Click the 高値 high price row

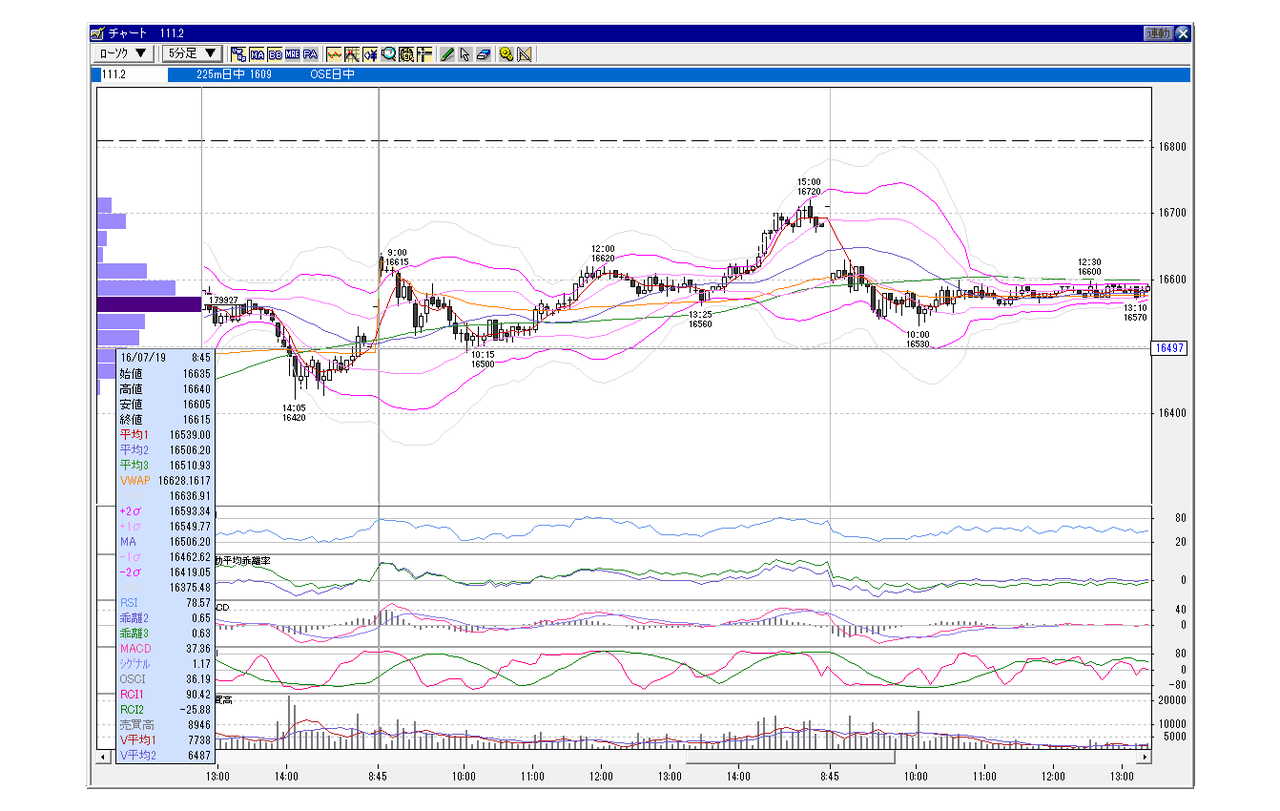[x=165, y=389]
